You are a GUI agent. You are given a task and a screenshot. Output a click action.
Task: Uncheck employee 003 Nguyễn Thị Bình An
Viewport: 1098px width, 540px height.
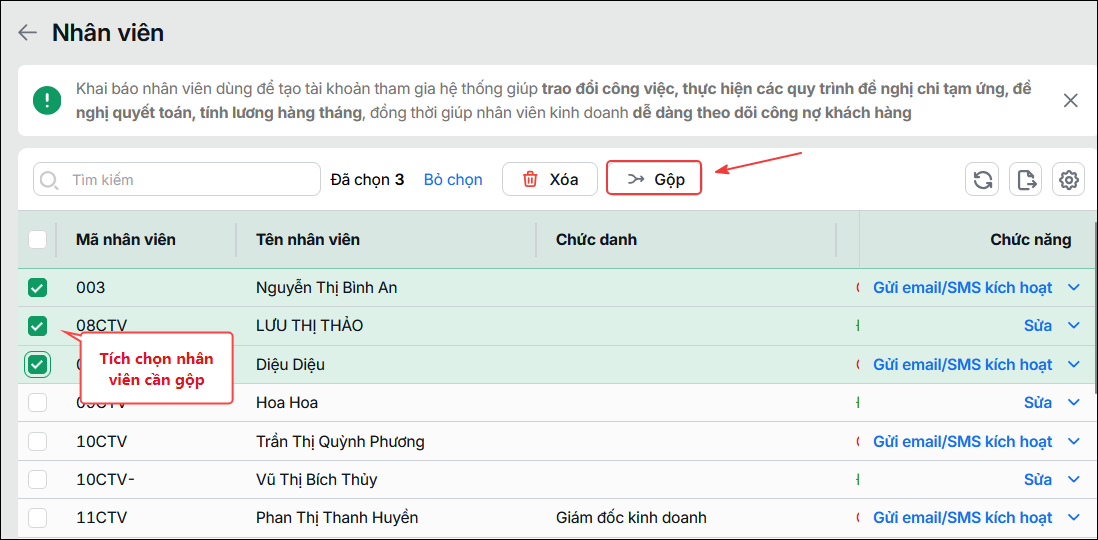[37, 287]
